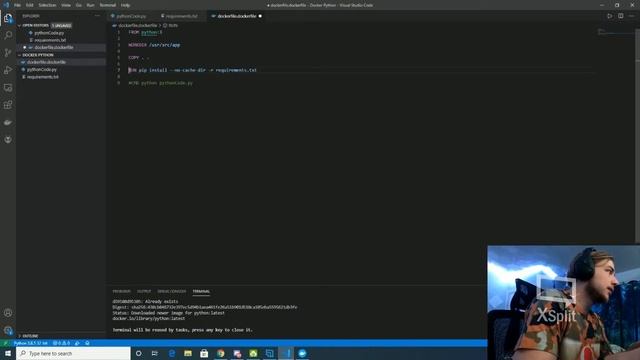
Task: Open File Explorer from the taskbar
Action: pyautogui.click(x=188, y=353)
